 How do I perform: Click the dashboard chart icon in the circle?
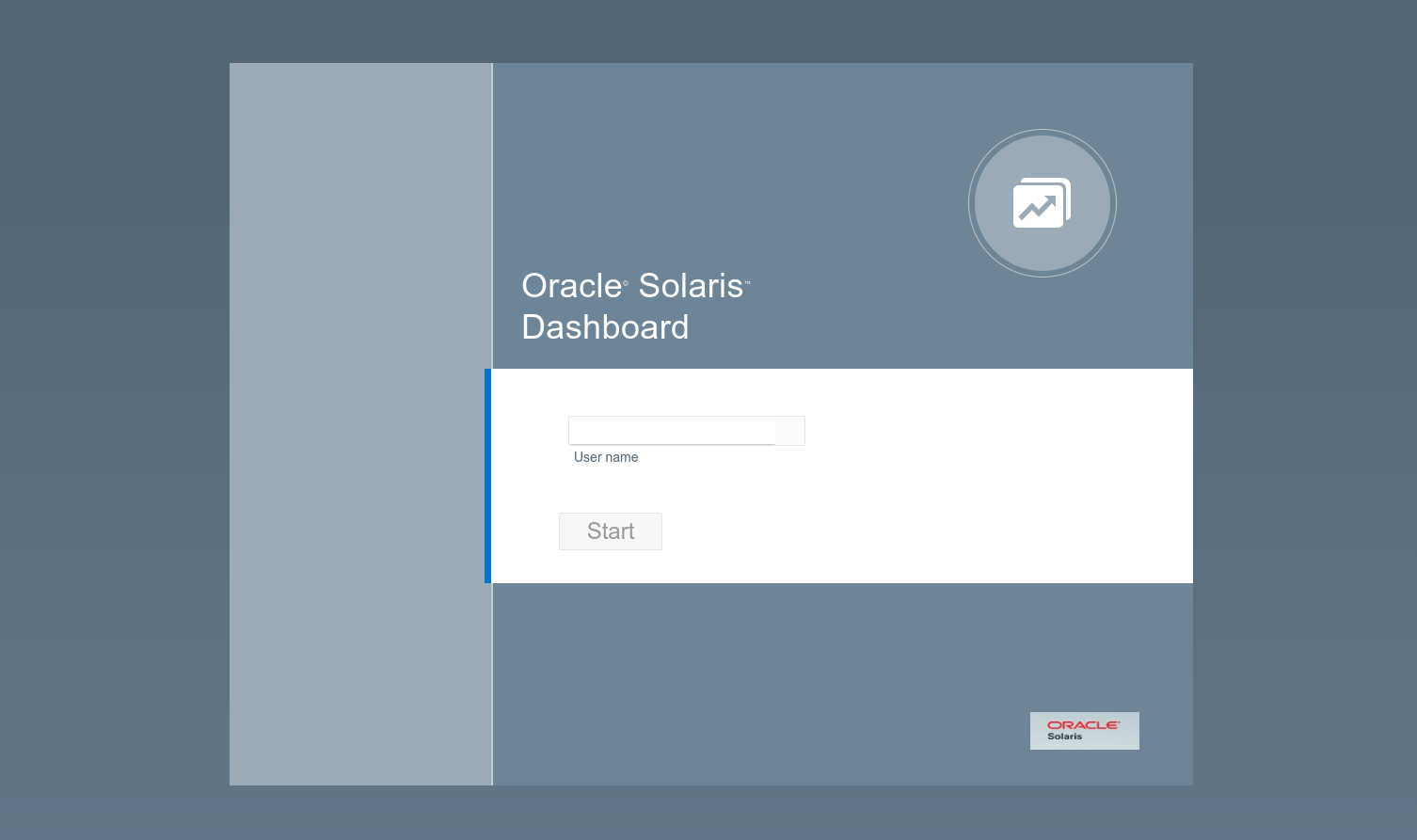coord(1042,203)
